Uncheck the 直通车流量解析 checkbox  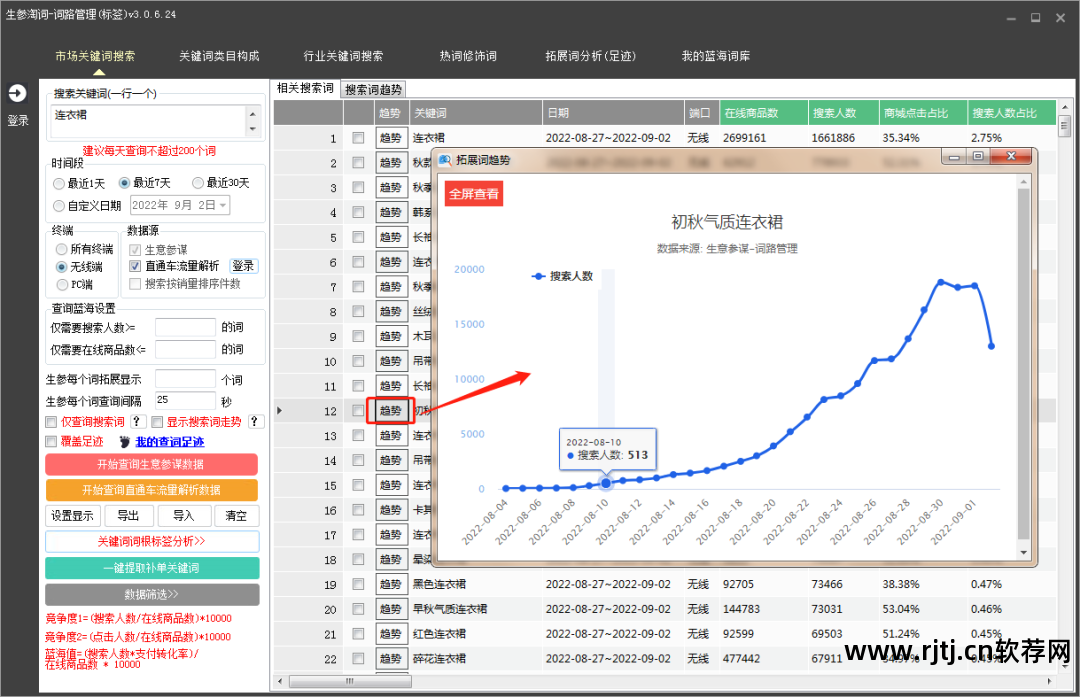[x=135, y=266]
